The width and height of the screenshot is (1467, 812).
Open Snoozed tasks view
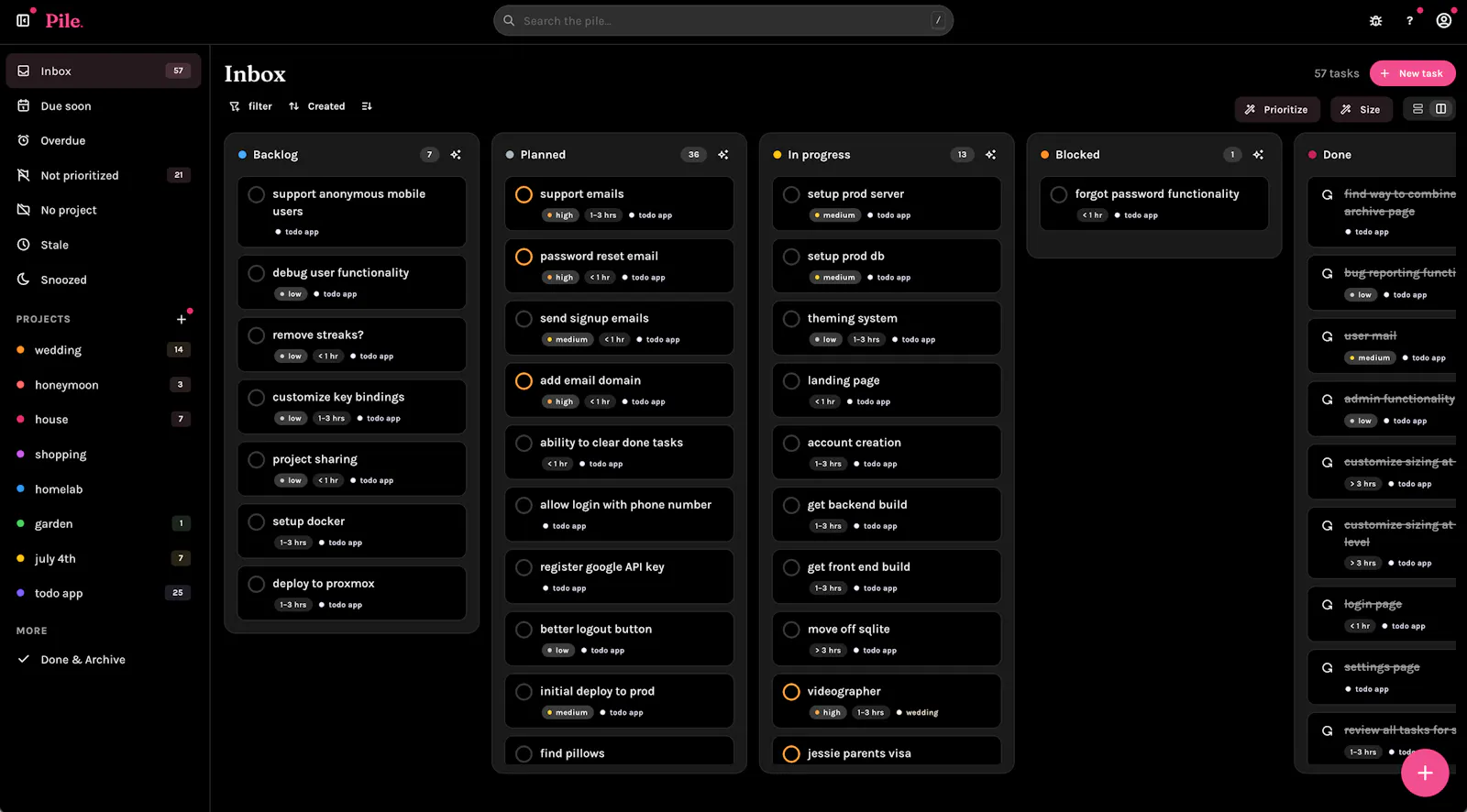pos(104,280)
